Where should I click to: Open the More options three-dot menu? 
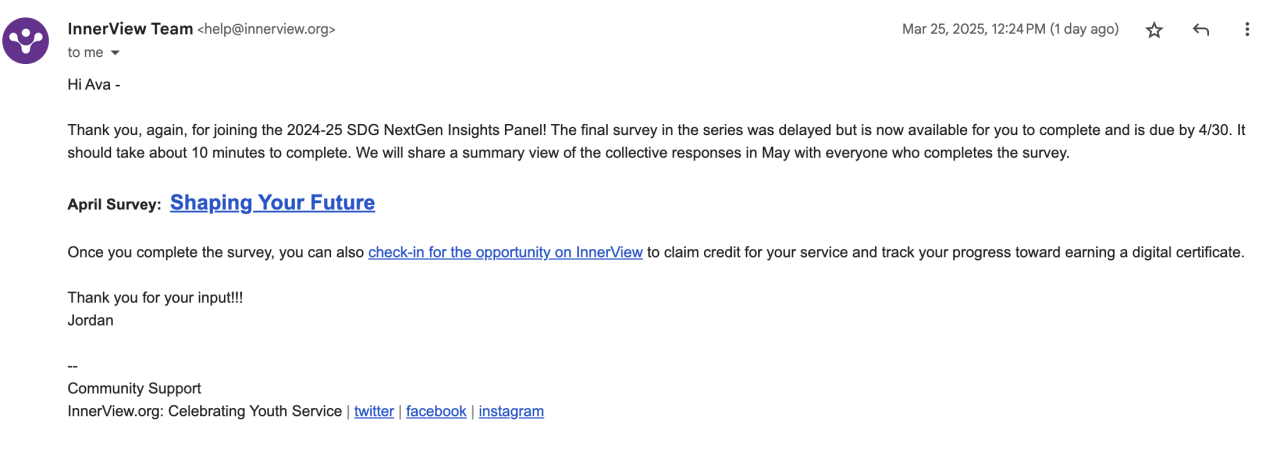[1247, 30]
